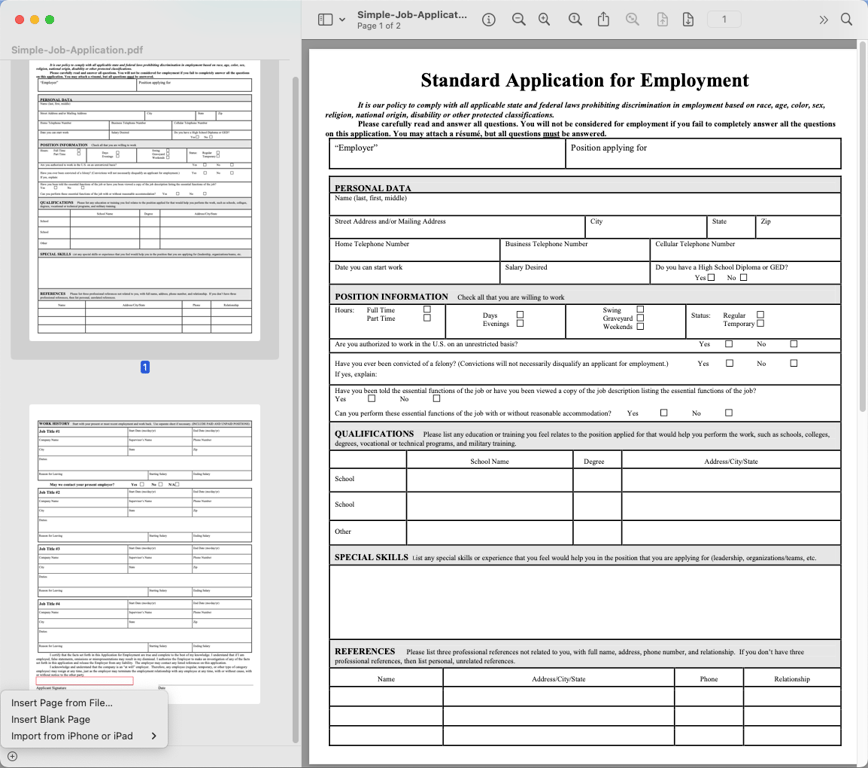Open the Search magnifier in toolbar

[846, 19]
